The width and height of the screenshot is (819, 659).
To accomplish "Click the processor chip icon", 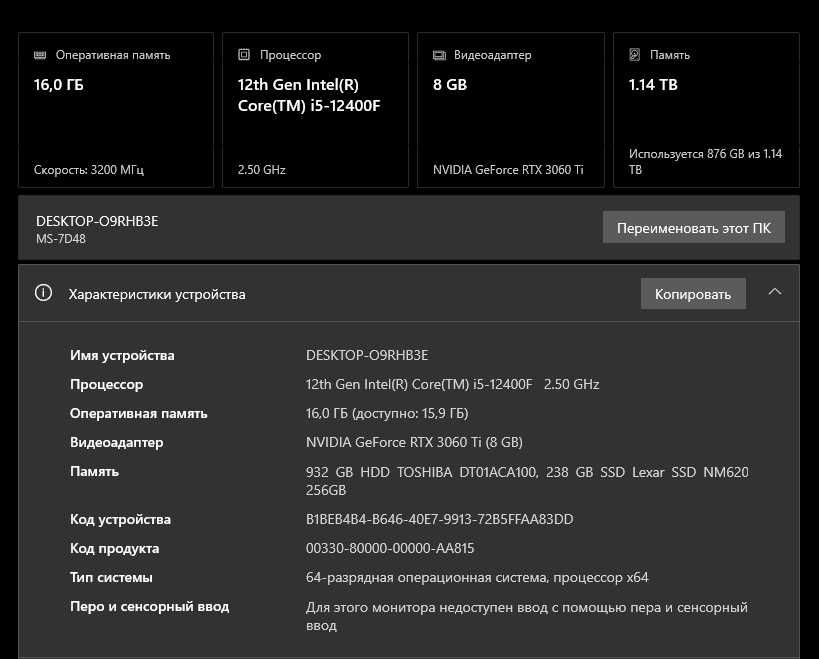I will [244, 54].
